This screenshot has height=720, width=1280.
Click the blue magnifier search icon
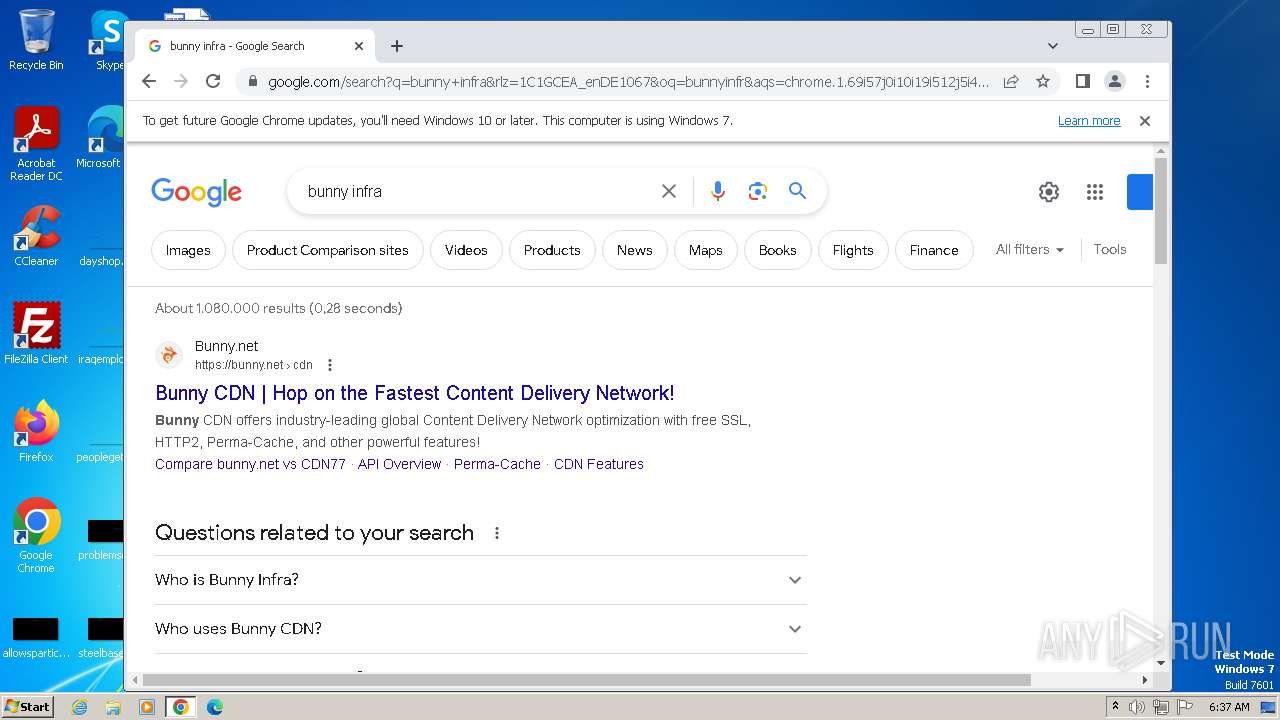click(x=797, y=191)
